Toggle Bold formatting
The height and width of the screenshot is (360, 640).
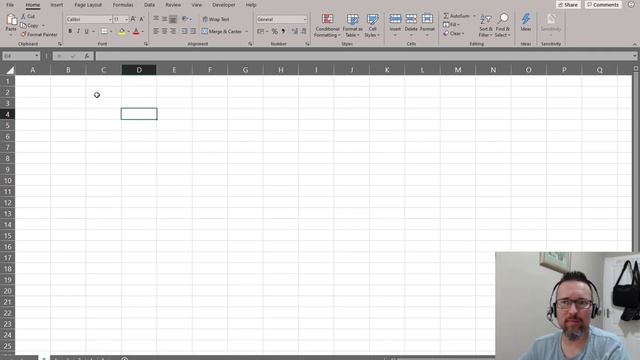[x=70, y=31]
